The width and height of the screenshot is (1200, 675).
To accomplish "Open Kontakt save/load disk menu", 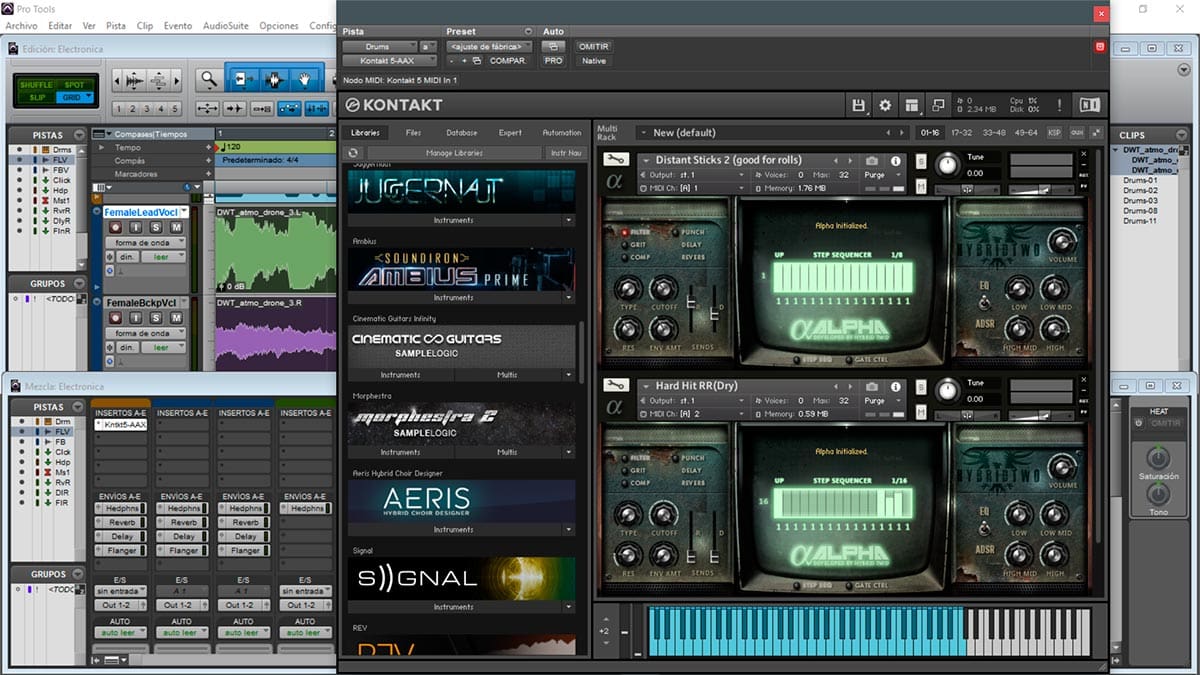I will click(858, 105).
